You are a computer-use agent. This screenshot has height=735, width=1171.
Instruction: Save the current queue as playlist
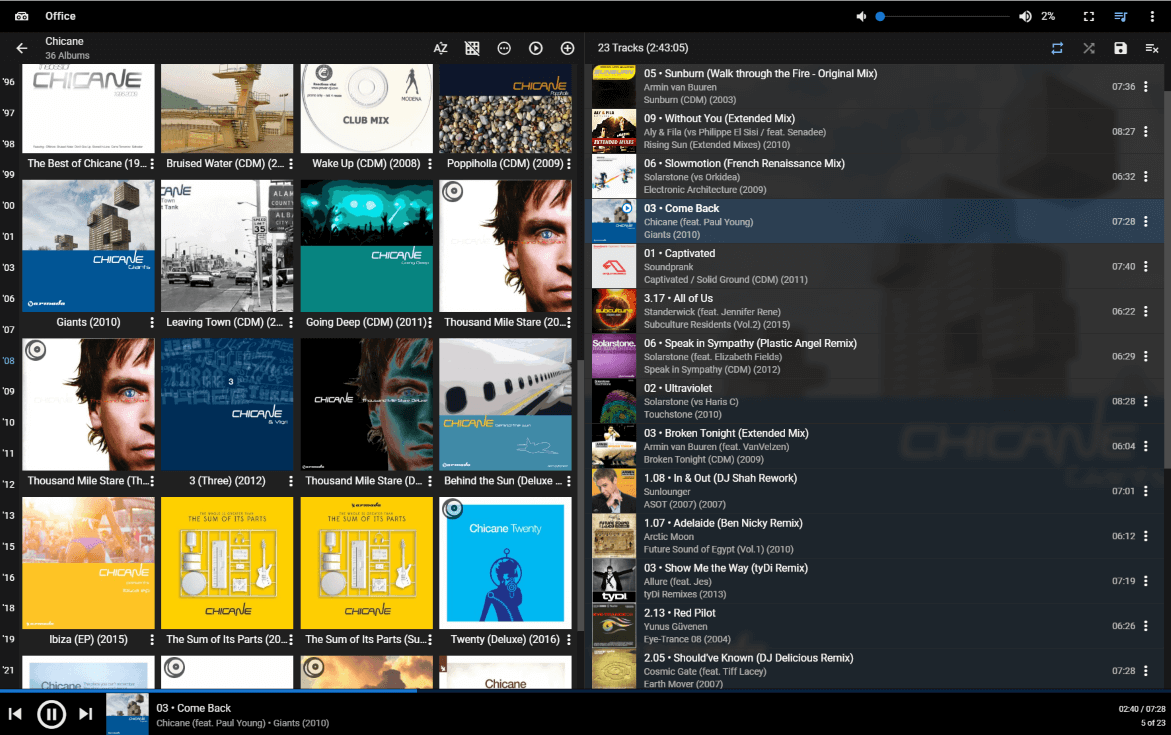1120,48
